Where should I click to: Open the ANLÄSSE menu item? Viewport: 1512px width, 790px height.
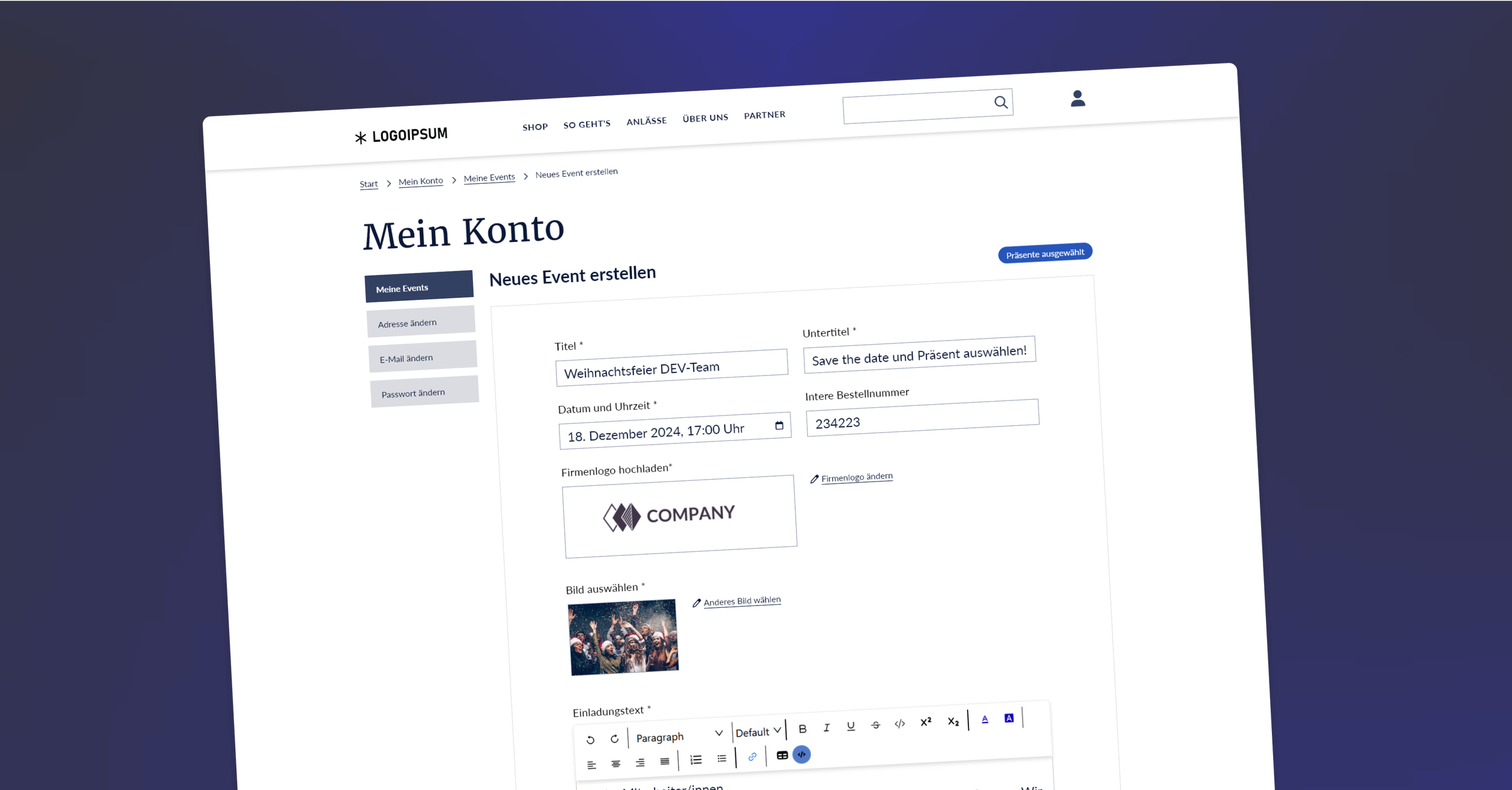(646, 122)
